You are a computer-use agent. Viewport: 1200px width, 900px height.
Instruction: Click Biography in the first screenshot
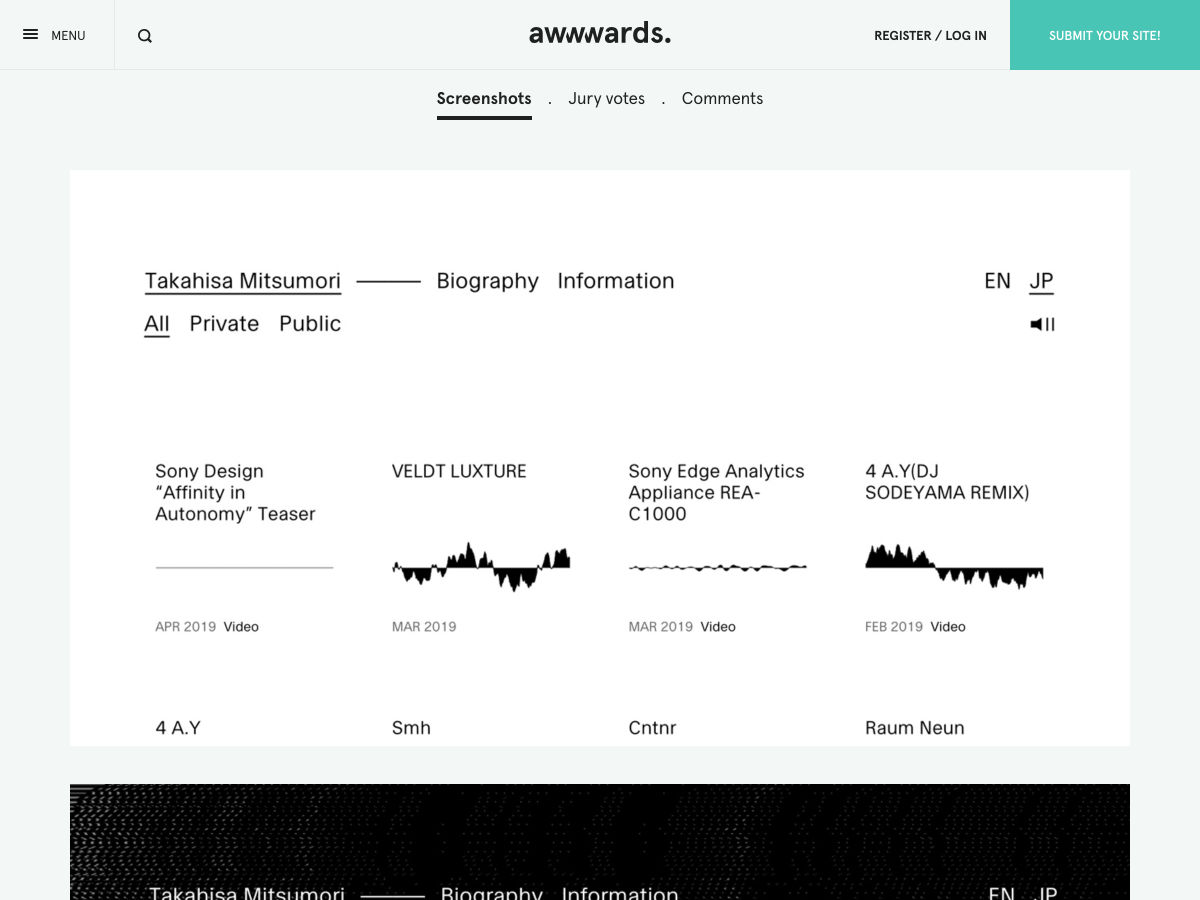488,282
